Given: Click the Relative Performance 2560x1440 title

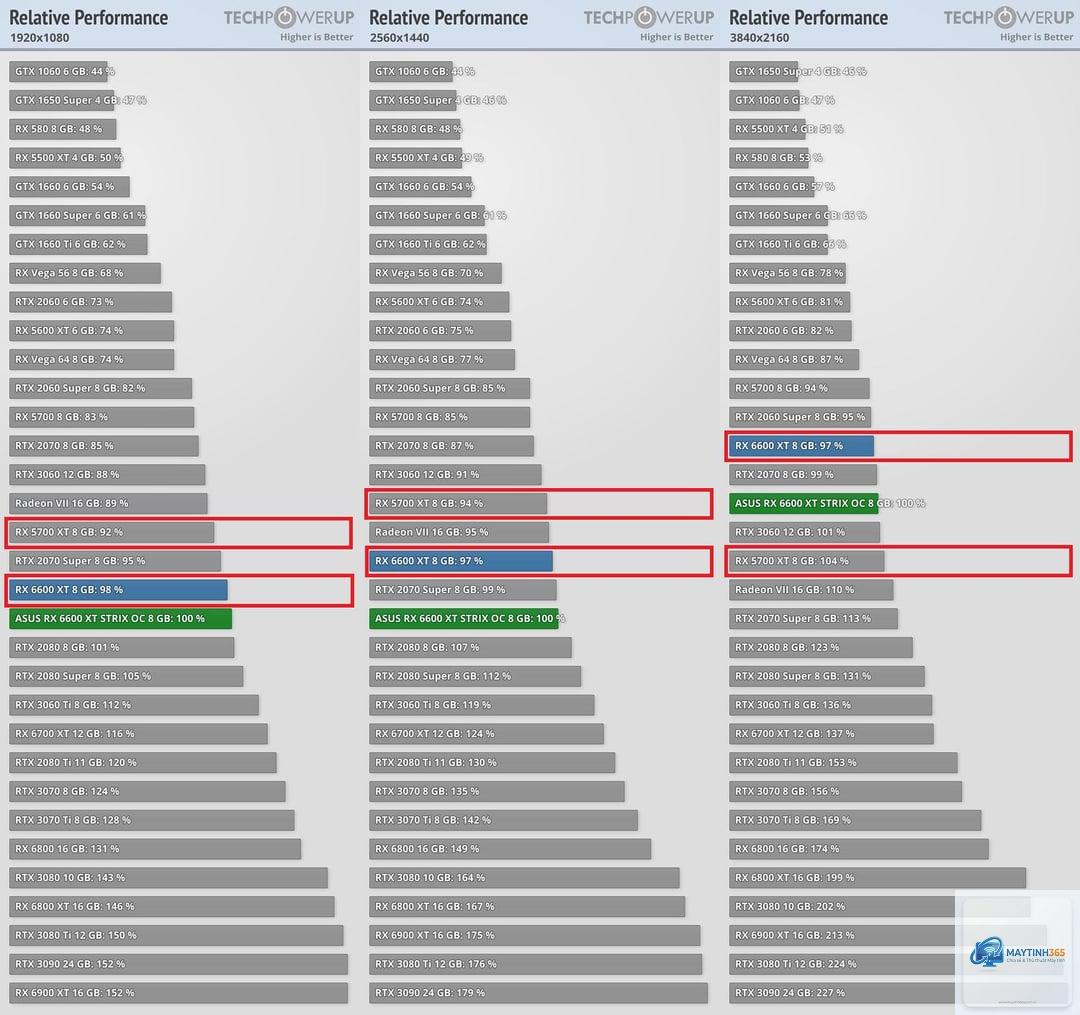Looking at the screenshot, I should (449, 25).
